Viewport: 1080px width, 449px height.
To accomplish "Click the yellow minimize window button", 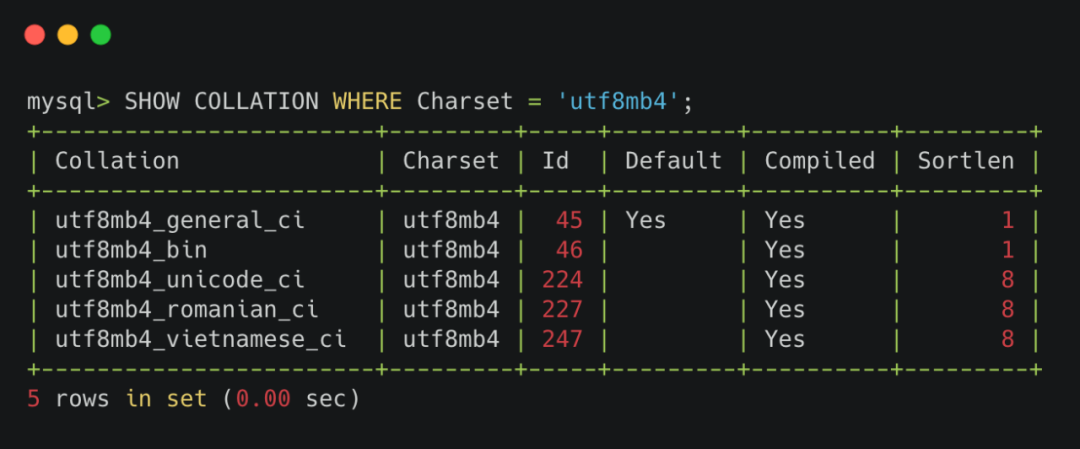I will pos(68,35).
